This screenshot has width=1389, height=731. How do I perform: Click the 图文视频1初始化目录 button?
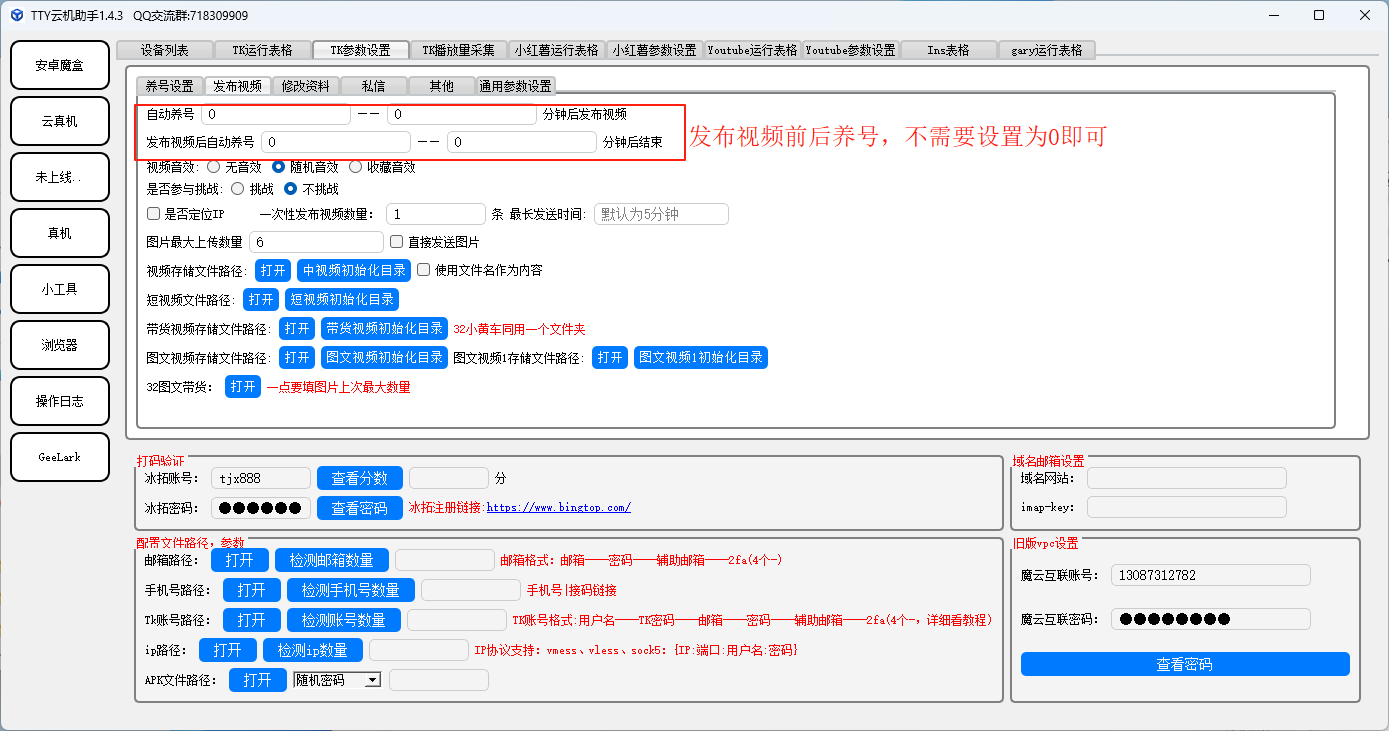pos(701,357)
